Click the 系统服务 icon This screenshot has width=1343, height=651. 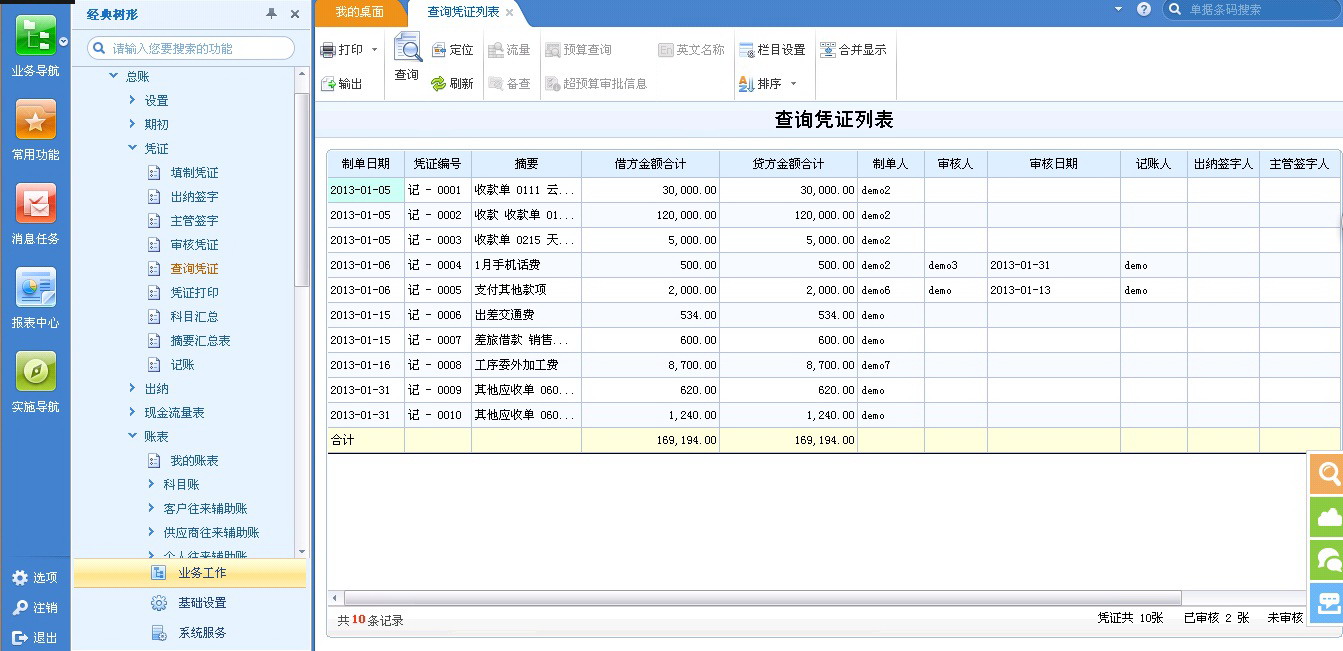[158, 633]
